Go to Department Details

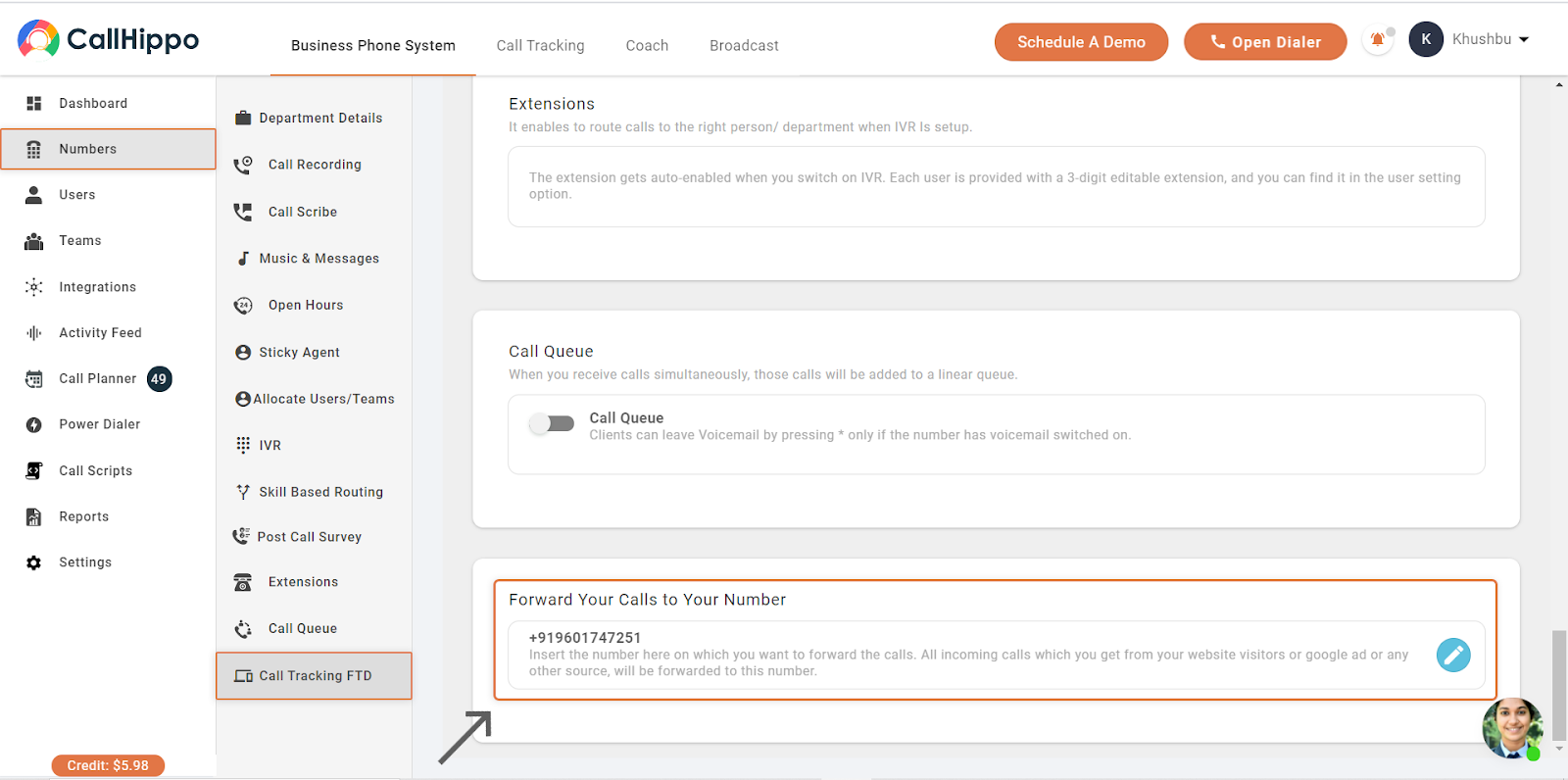tap(320, 118)
